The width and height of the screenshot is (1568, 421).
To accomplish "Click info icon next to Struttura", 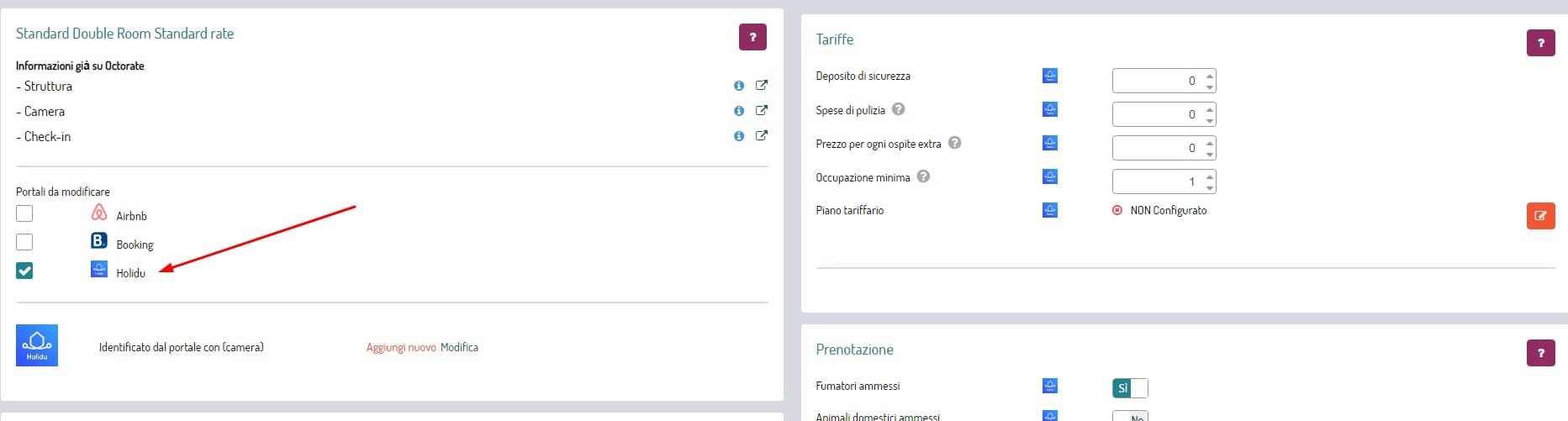I will point(739,86).
